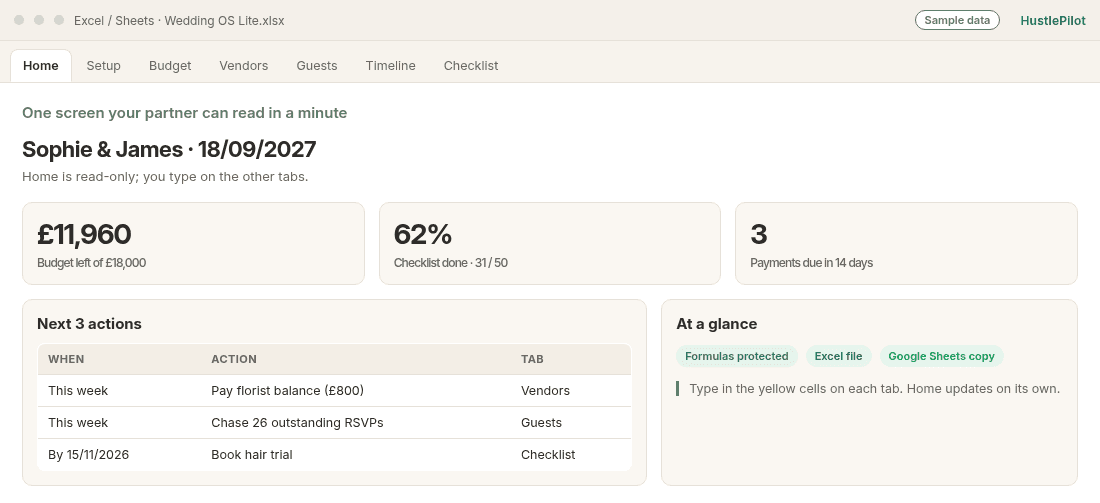The width and height of the screenshot is (1100, 503).
Task: Click 'One screen your partner can read' tagline
Action: click(x=185, y=113)
